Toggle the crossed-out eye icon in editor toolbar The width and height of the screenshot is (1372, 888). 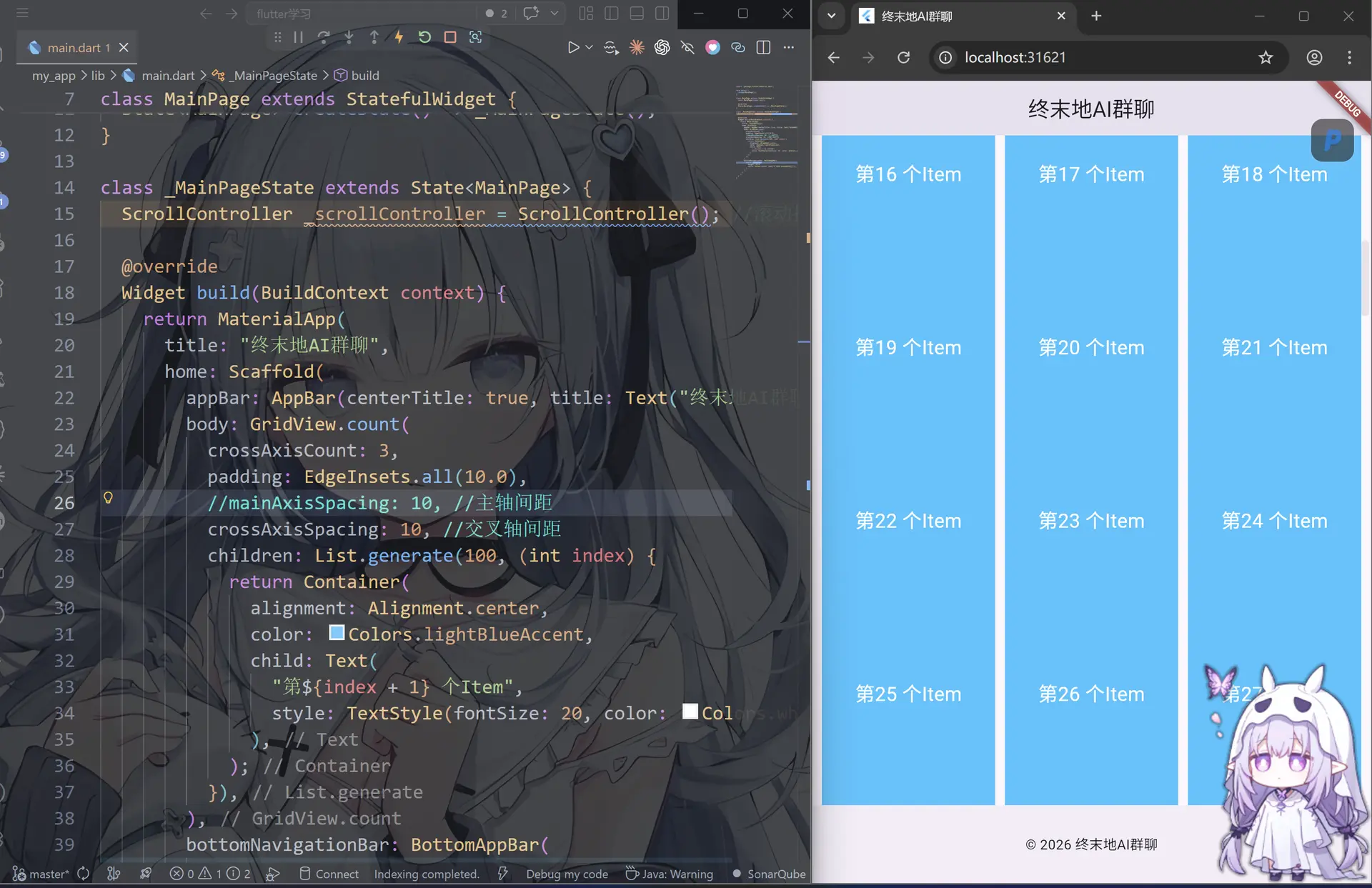point(687,47)
